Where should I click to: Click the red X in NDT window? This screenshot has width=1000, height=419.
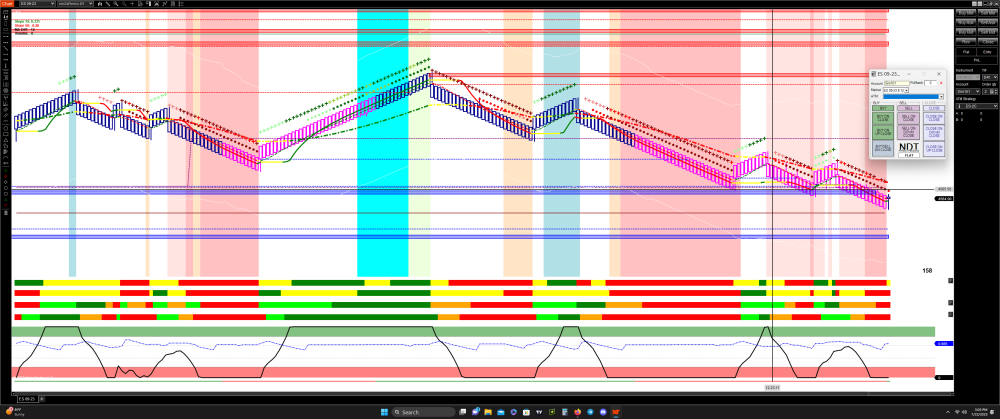click(x=941, y=83)
